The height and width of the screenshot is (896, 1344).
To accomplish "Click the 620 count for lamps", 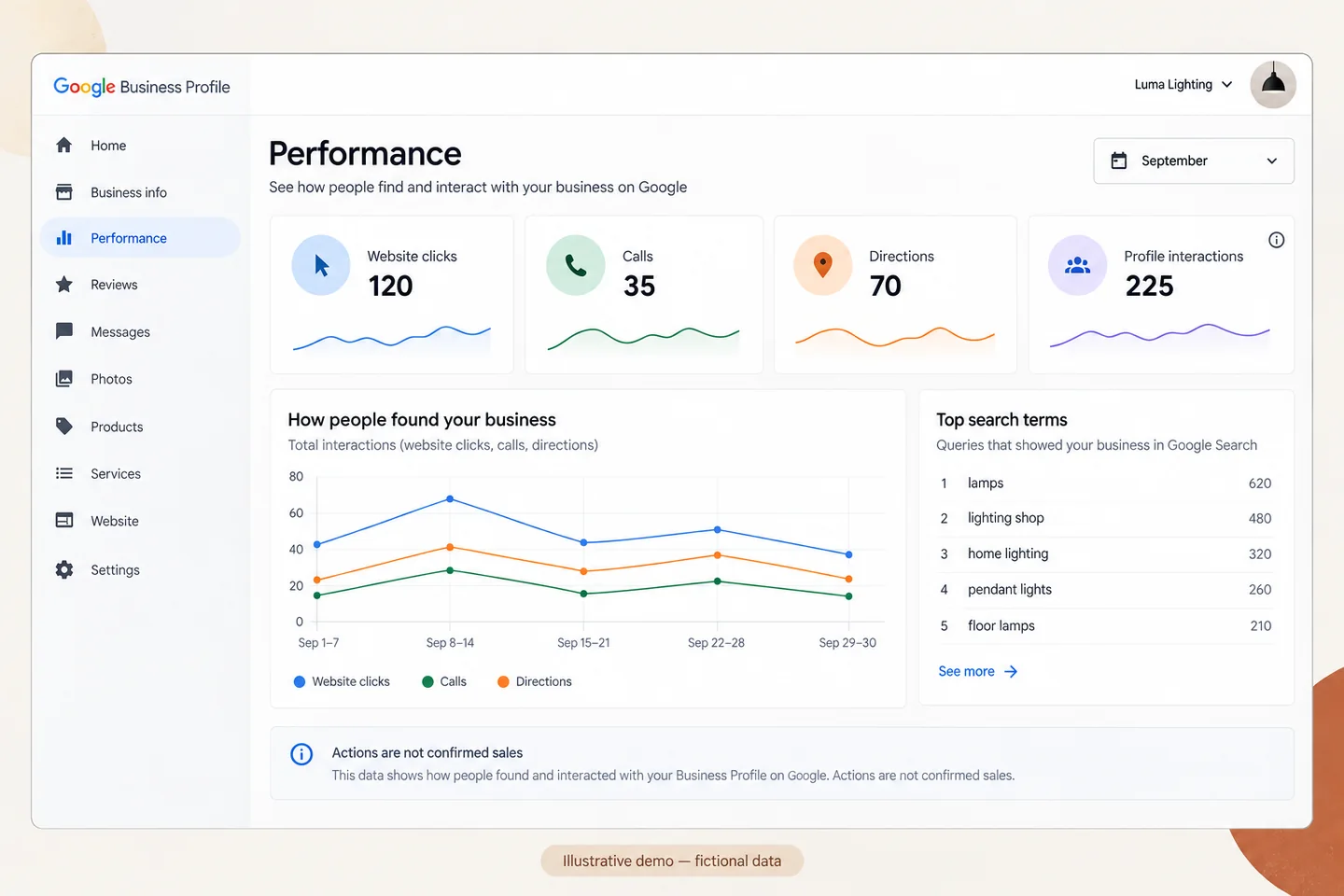I will click(x=1260, y=483).
